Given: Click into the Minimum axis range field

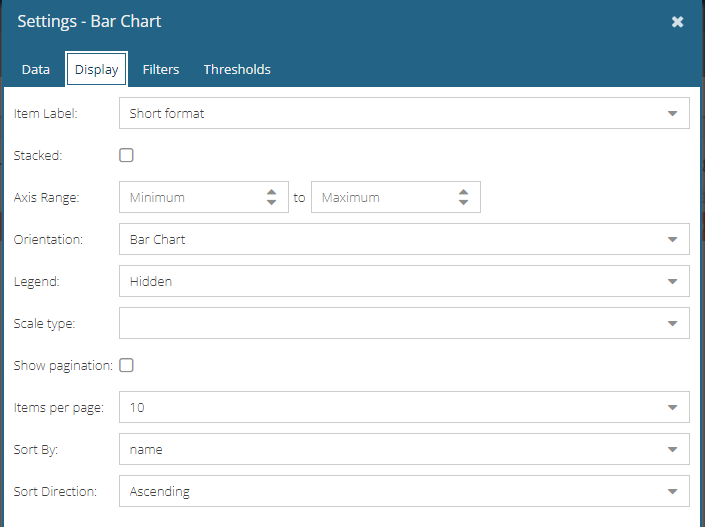Looking at the screenshot, I should [x=193, y=197].
